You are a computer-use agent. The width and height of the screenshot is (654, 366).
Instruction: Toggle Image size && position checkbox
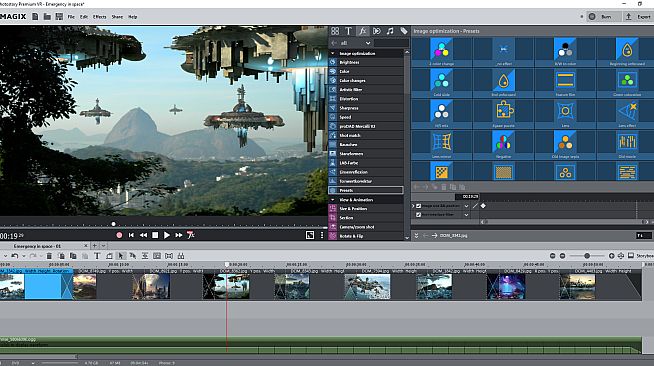418,206
